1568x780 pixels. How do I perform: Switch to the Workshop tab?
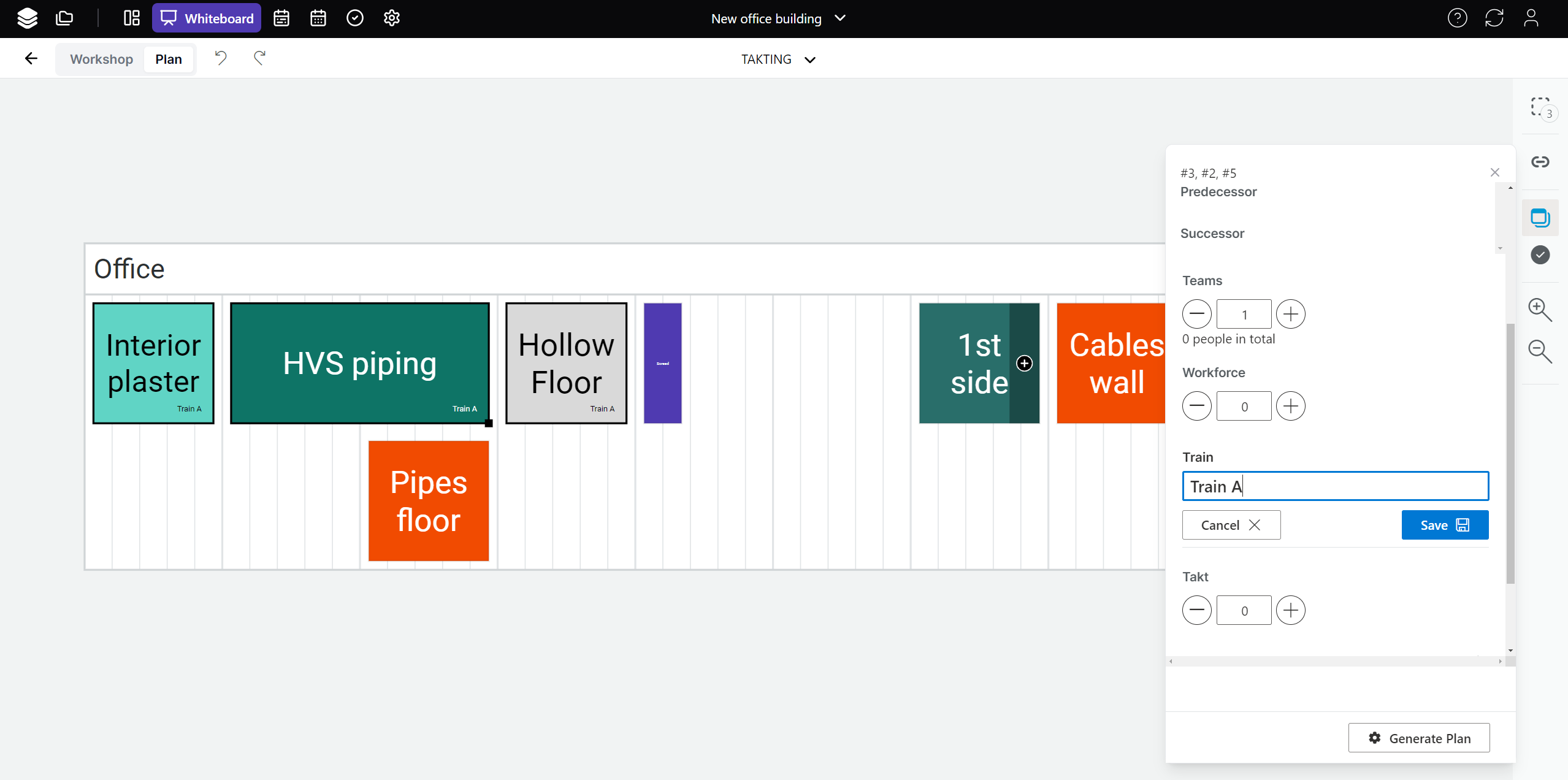click(x=101, y=59)
